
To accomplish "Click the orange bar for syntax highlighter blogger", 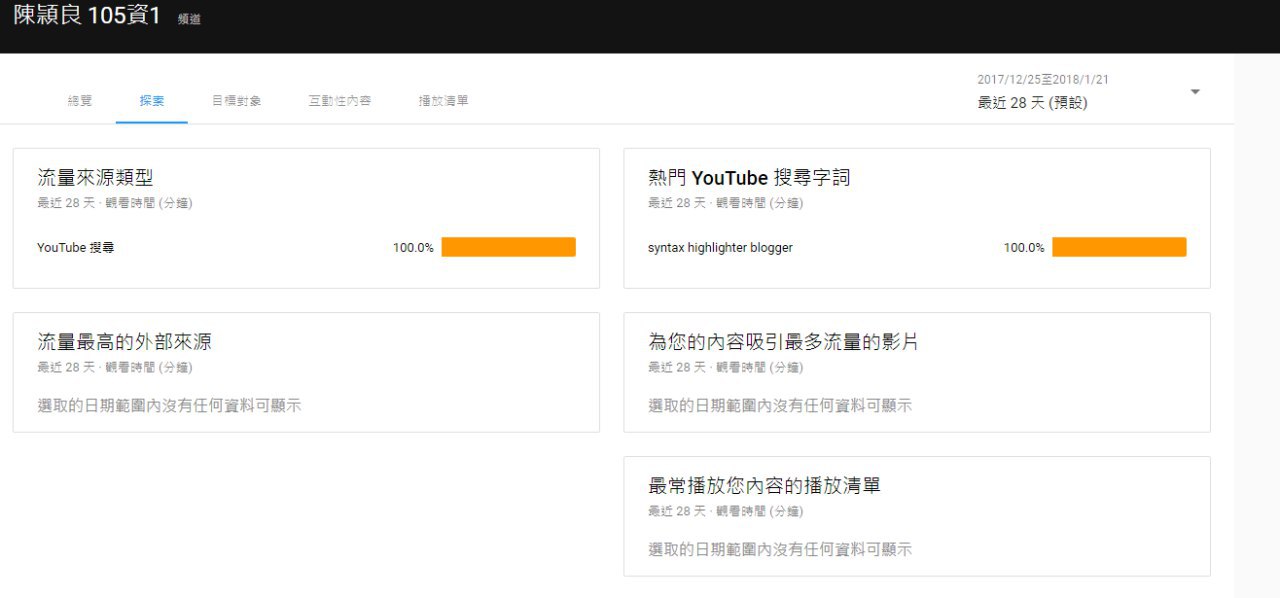I will (x=1119, y=247).
